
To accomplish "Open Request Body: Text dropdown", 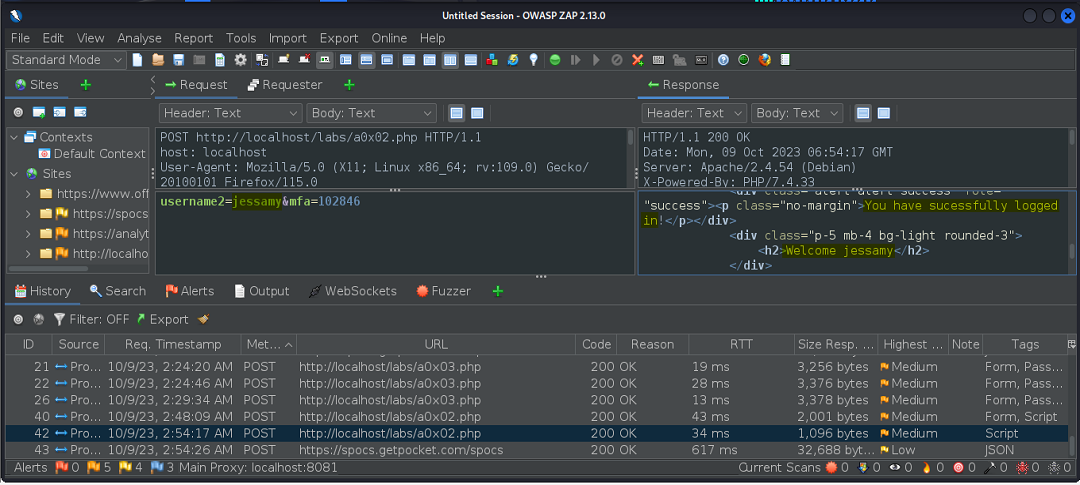I will tap(371, 113).
